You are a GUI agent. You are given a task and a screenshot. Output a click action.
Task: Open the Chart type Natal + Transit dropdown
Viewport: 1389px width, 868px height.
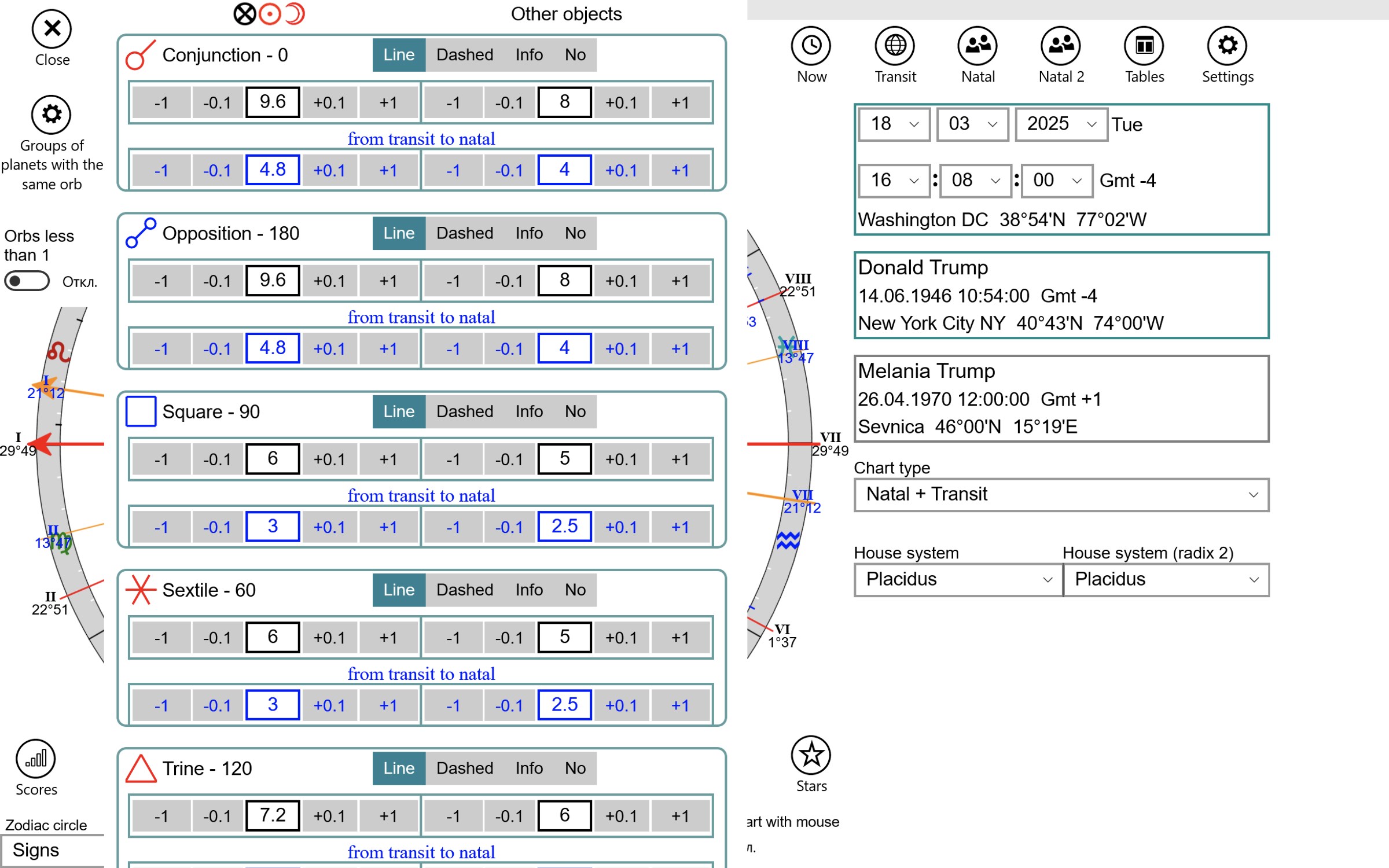coord(1060,495)
